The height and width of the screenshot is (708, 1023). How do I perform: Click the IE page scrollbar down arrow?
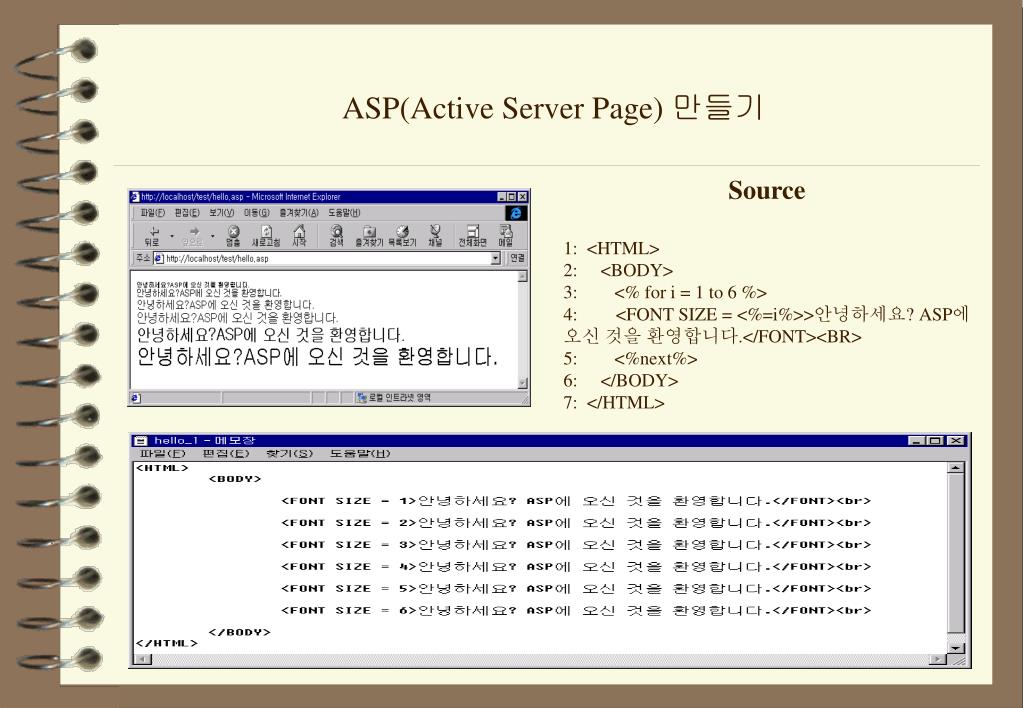pyautogui.click(x=522, y=383)
